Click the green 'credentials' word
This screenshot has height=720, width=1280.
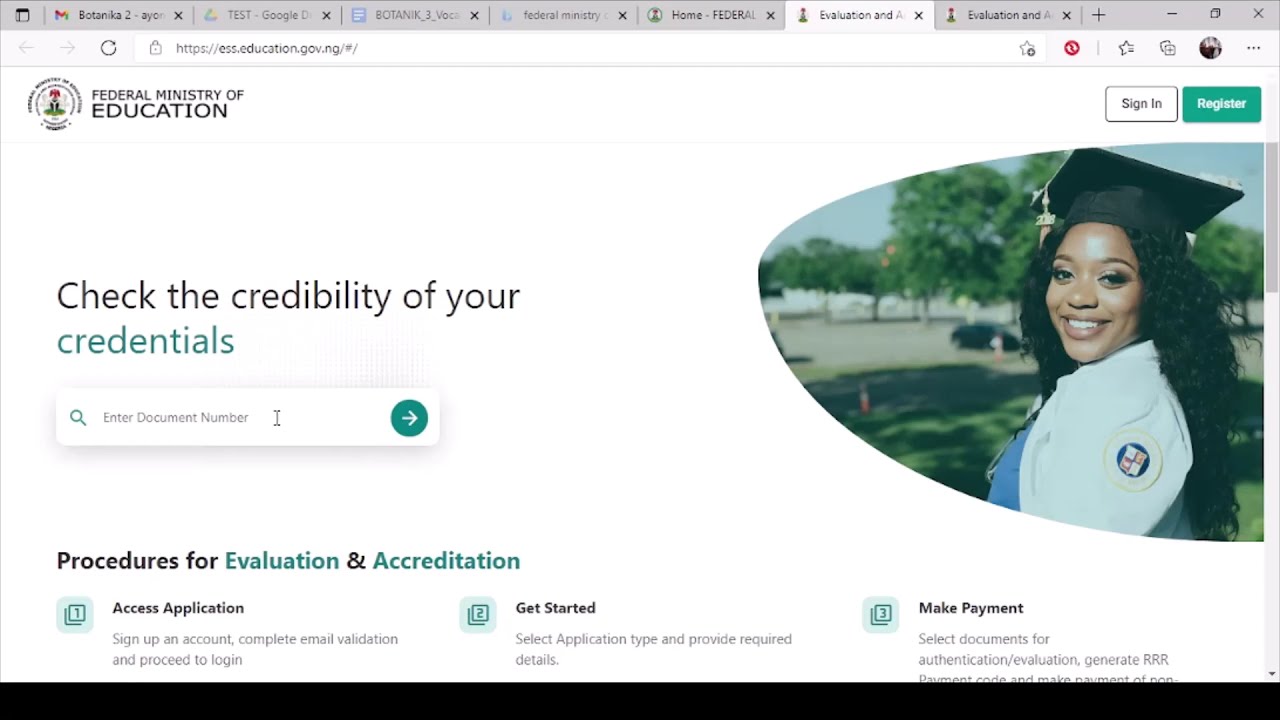(146, 341)
